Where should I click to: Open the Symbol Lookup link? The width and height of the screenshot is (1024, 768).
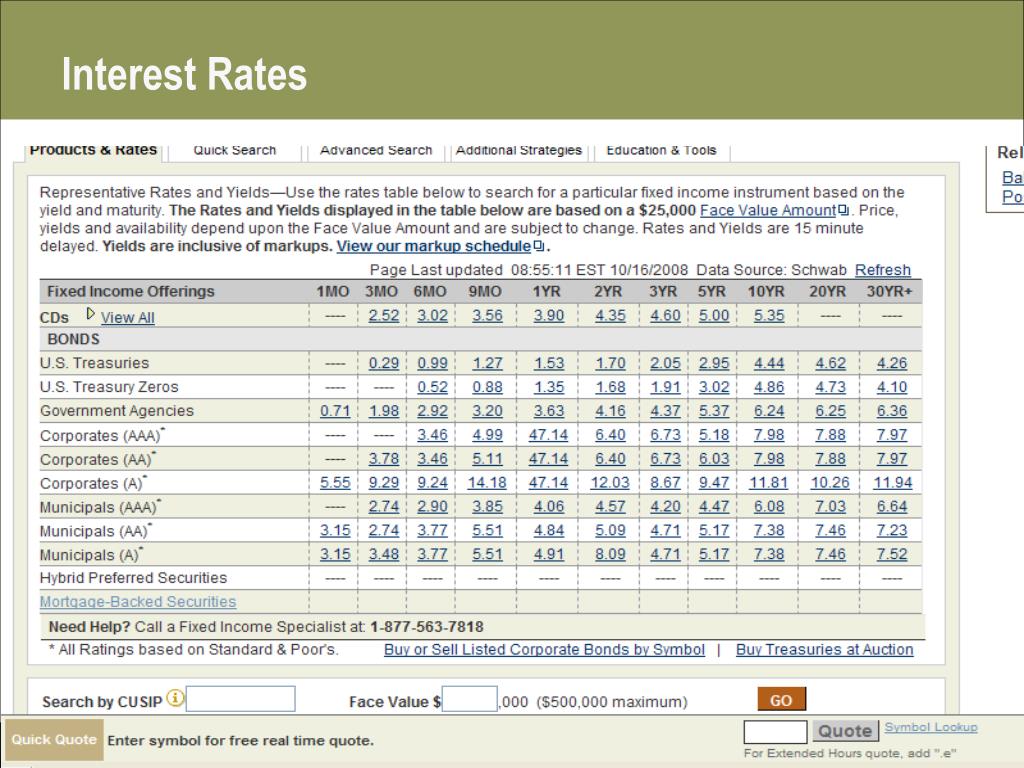coord(931,727)
